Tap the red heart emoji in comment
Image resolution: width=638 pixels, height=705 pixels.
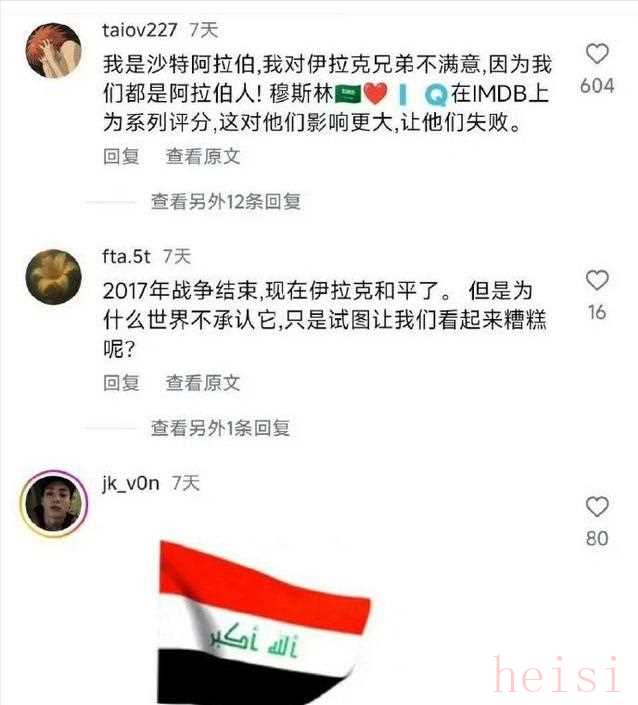click(375, 94)
